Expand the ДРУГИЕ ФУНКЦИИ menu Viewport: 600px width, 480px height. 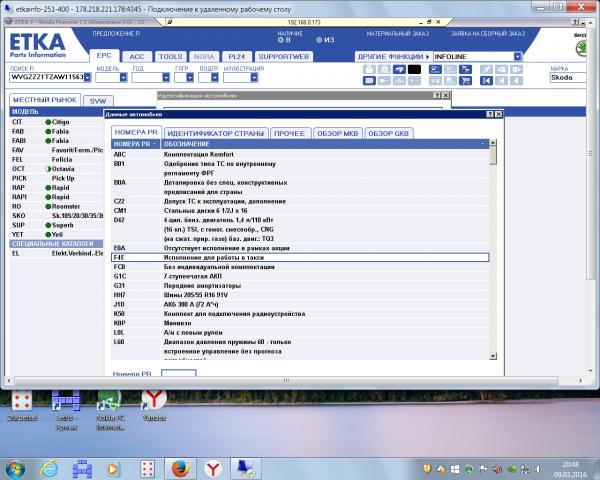click(x=393, y=57)
